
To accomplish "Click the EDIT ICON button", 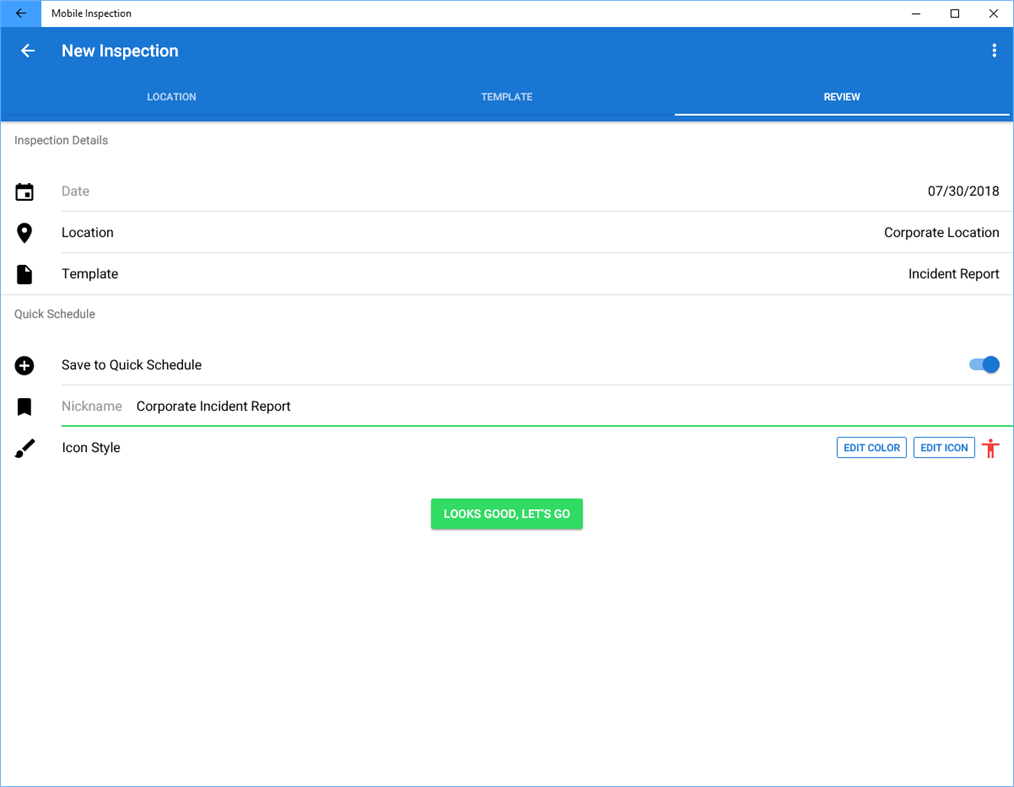I will click(944, 447).
